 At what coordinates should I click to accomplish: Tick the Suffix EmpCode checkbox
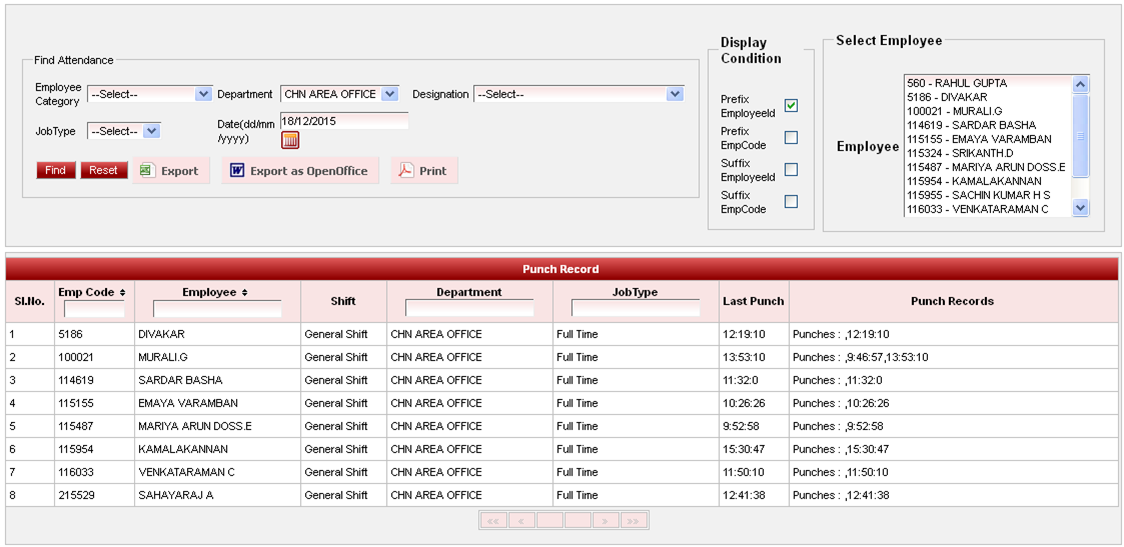(x=791, y=202)
